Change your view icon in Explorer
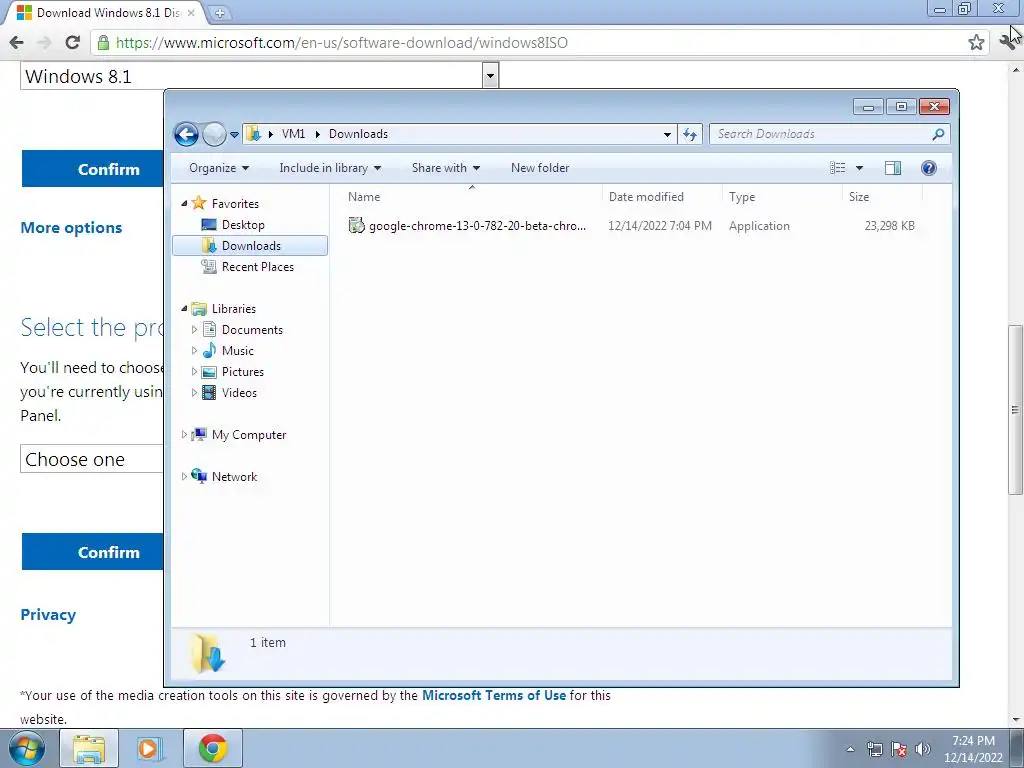 click(x=837, y=168)
